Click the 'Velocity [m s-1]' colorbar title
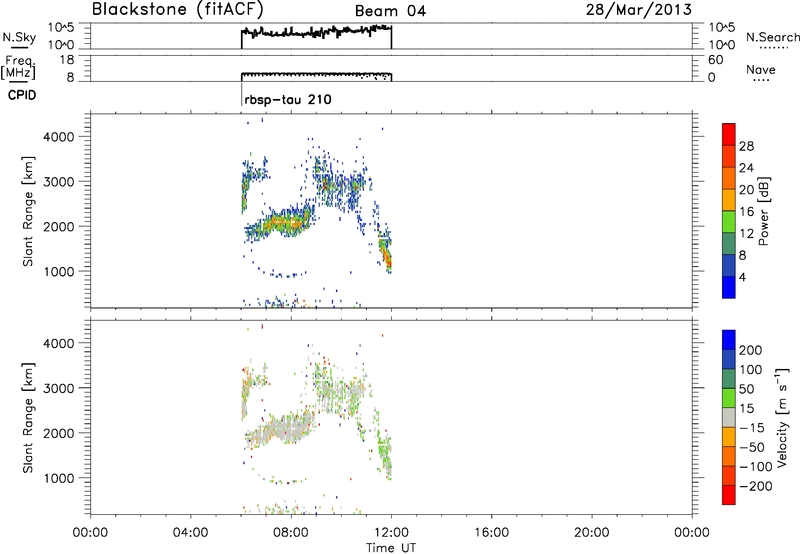This screenshot has width=800, height=554. pyautogui.click(x=782, y=417)
